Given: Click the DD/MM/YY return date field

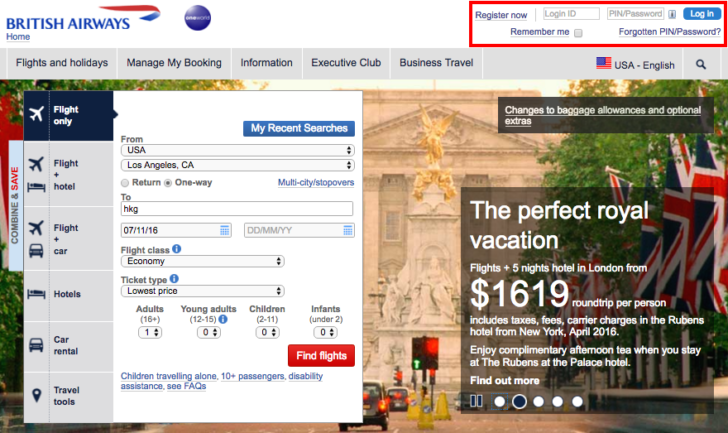Looking at the screenshot, I should tap(299, 230).
